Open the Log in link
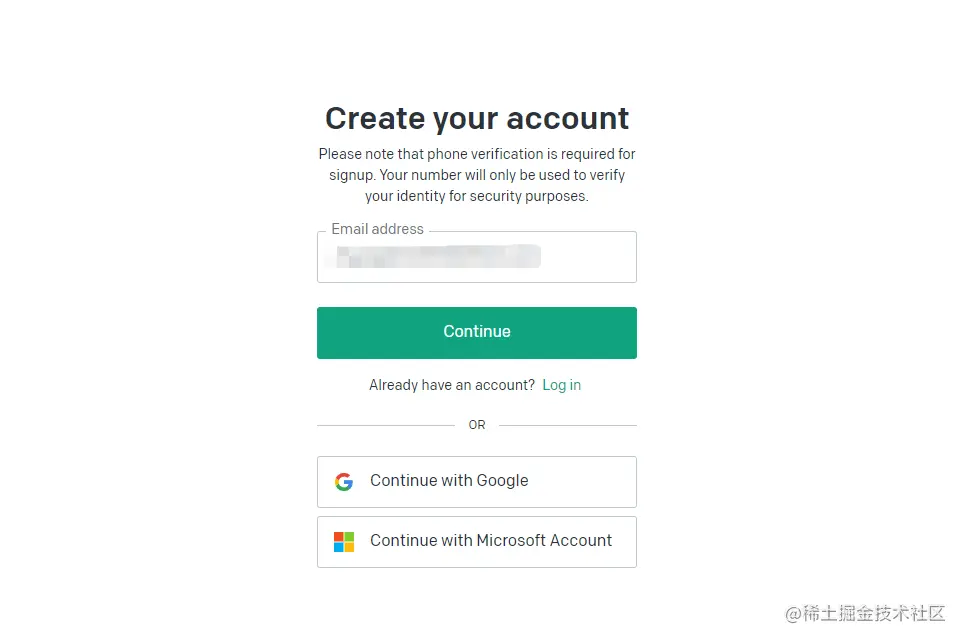The width and height of the screenshot is (965, 643). click(x=561, y=385)
